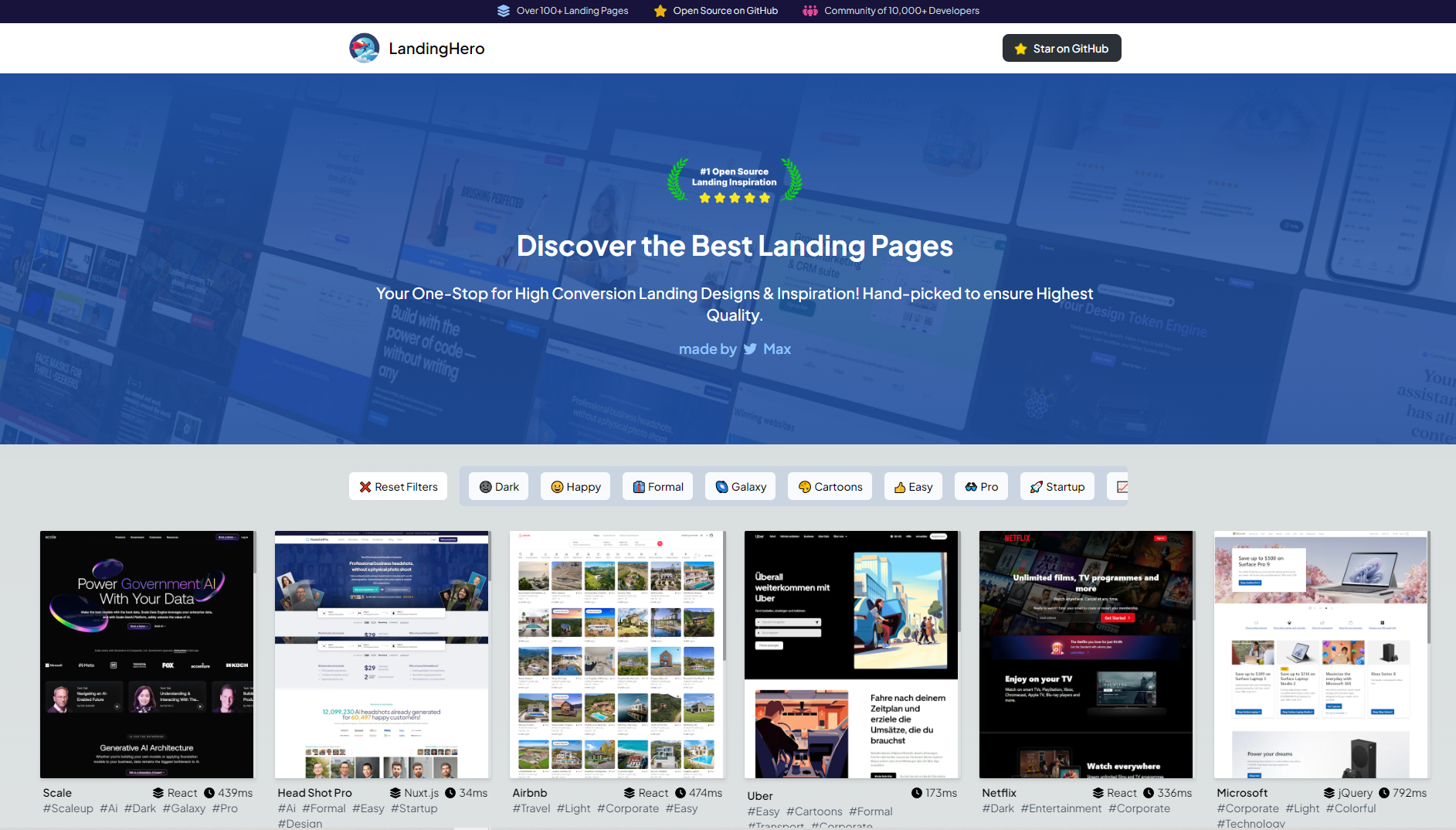Click Community of 10,000+ Developers text
The height and width of the screenshot is (830, 1456).
point(901,11)
